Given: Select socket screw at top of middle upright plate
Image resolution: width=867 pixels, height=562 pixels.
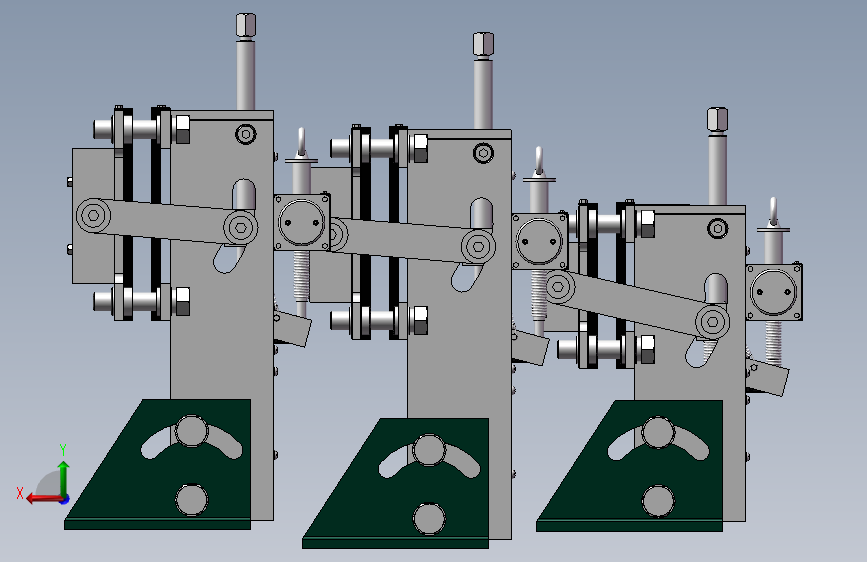Looking at the screenshot, I should tap(483, 153).
